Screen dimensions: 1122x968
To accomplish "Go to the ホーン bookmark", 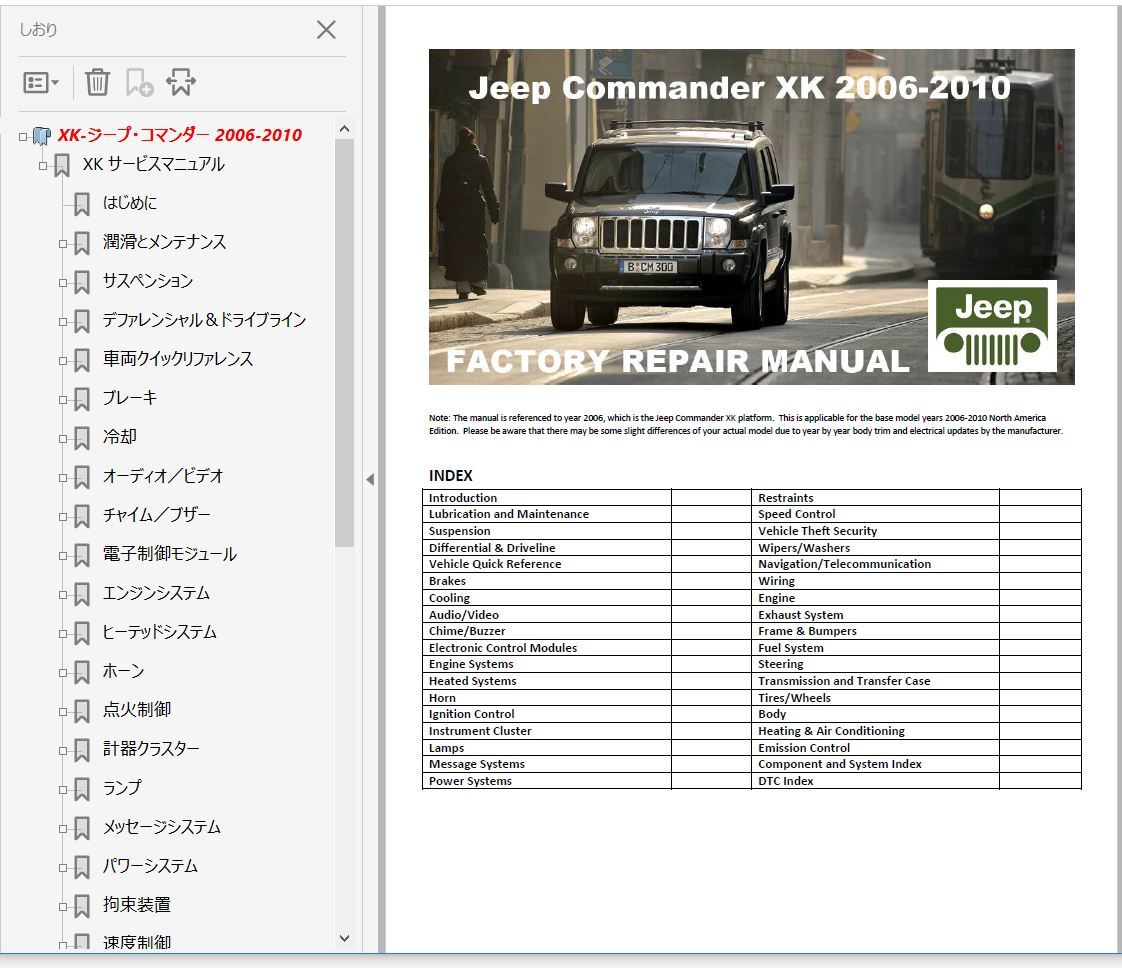I will click(x=123, y=671).
